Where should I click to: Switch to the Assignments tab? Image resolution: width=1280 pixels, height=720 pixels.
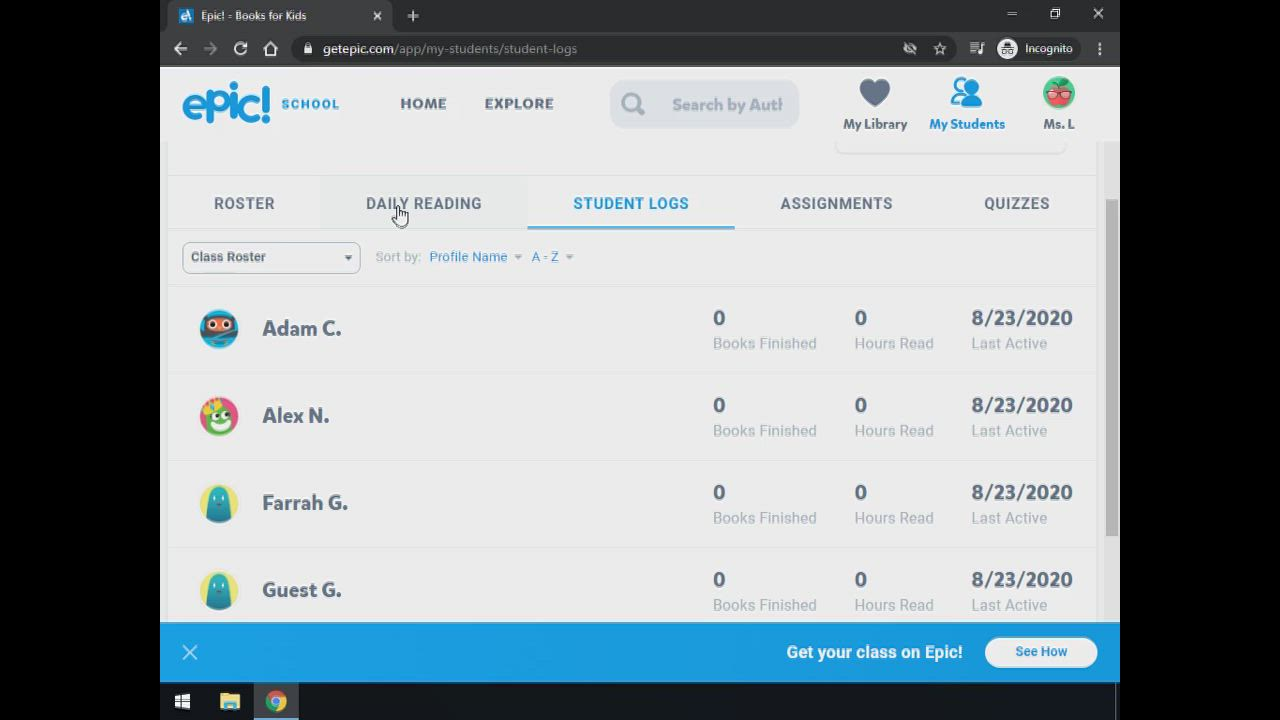(x=836, y=203)
